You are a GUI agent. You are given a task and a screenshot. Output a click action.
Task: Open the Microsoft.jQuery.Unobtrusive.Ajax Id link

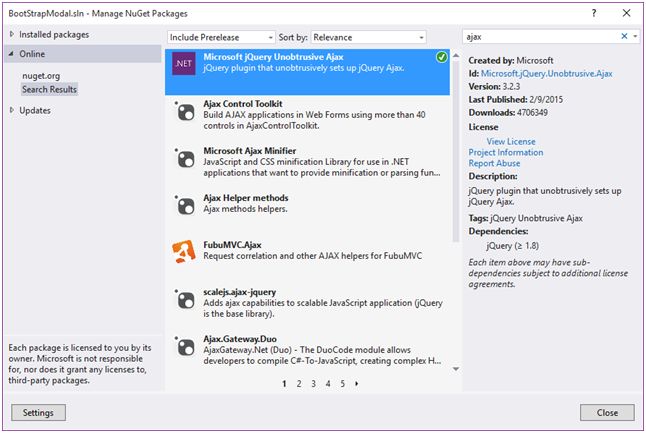pos(546,73)
